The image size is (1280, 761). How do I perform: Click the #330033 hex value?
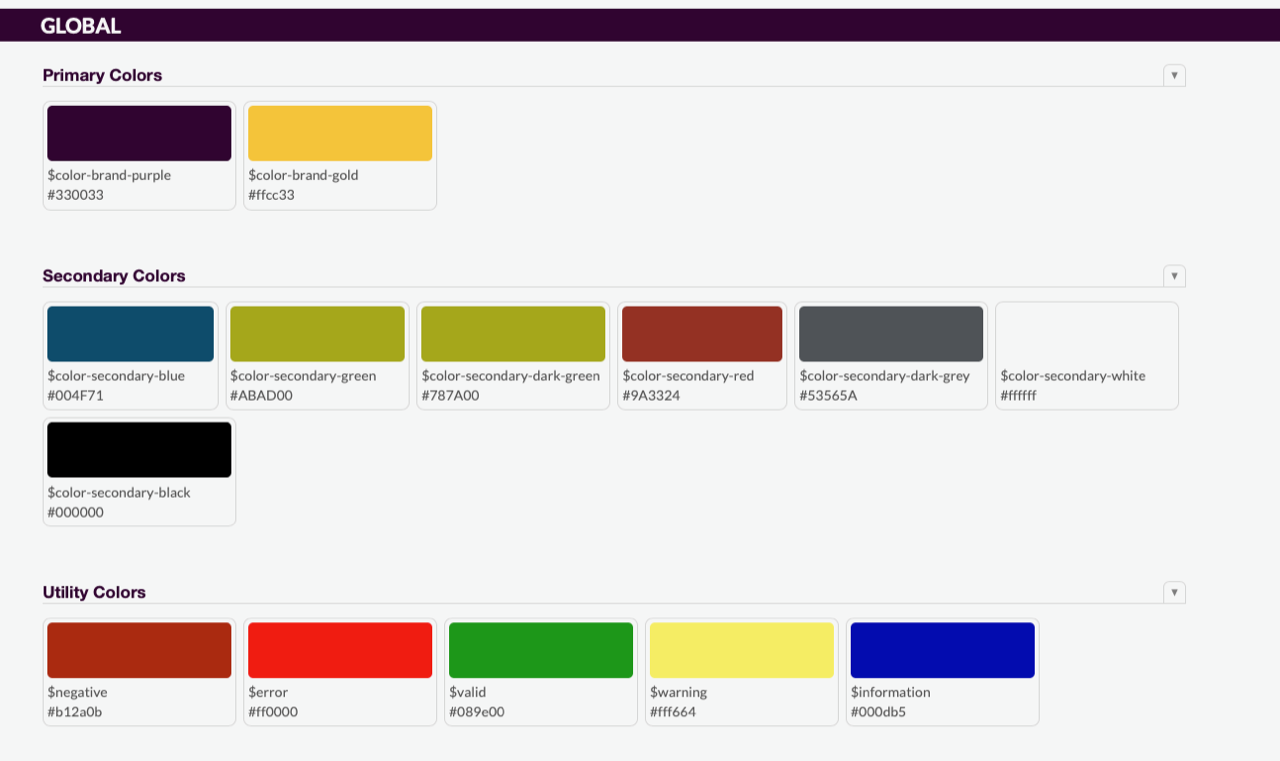[75, 195]
